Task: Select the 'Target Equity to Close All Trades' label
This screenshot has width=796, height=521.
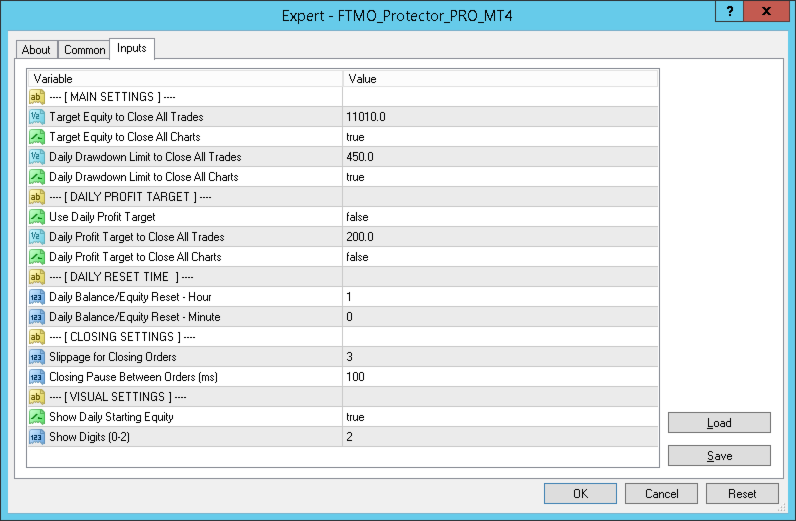Action: pos(126,117)
